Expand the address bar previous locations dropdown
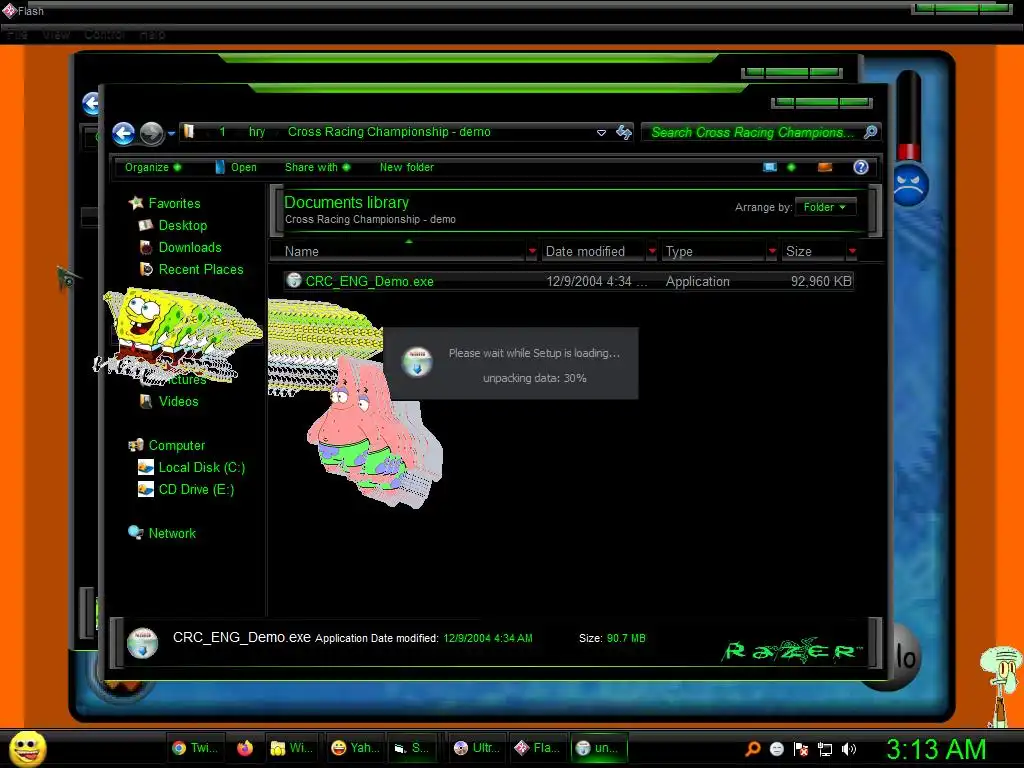1024x768 pixels. click(601, 133)
